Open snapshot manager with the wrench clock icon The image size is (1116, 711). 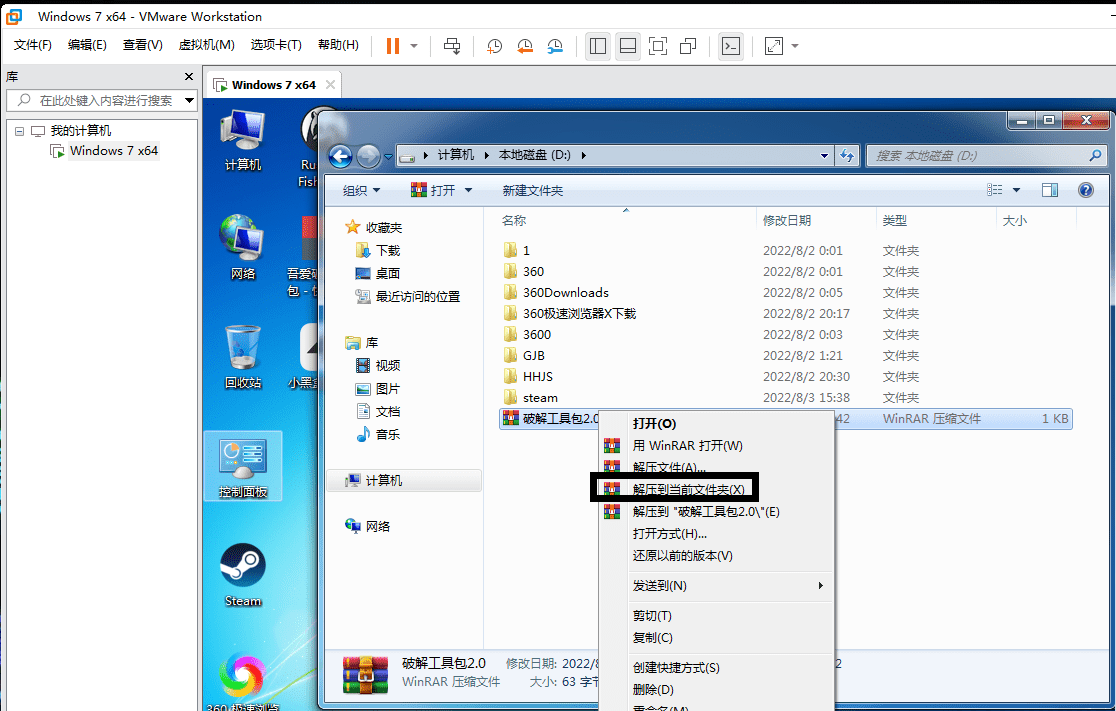coord(555,46)
